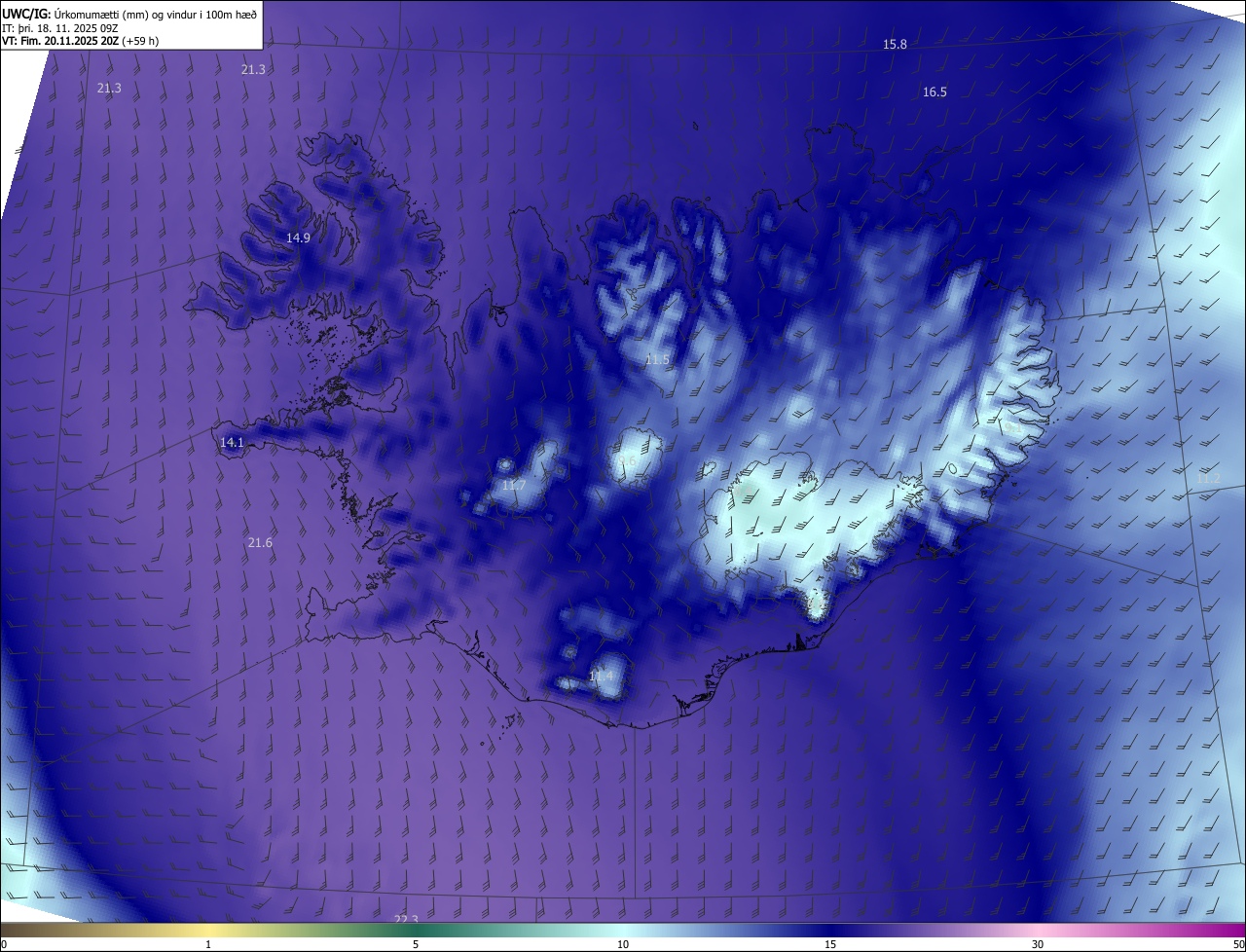The image size is (1246, 952).
Task: Click the 14.9 value over the Westfjords
Action: pos(298,238)
